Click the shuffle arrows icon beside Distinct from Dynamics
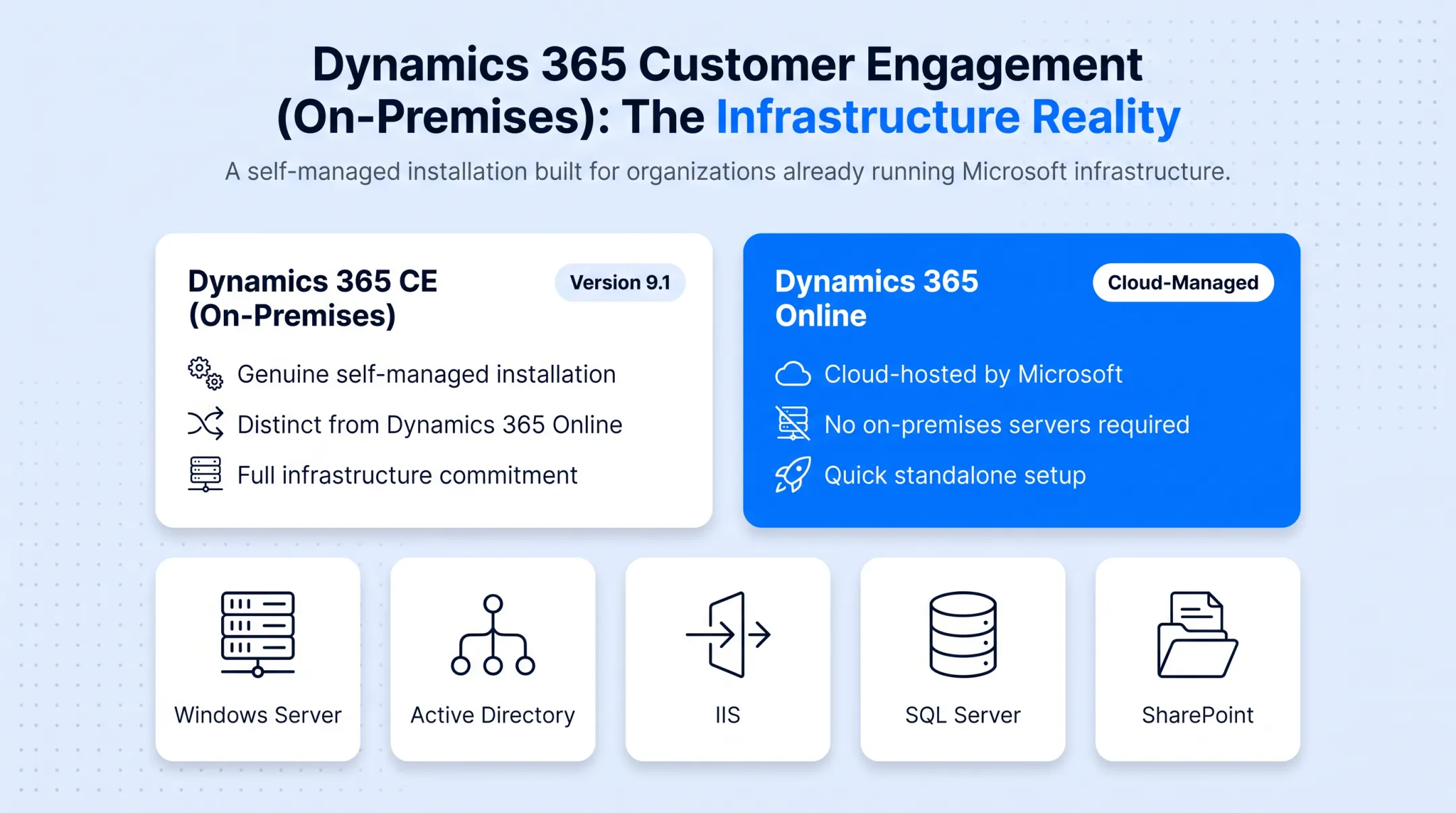The image size is (1456, 813). click(x=205, y=424)
